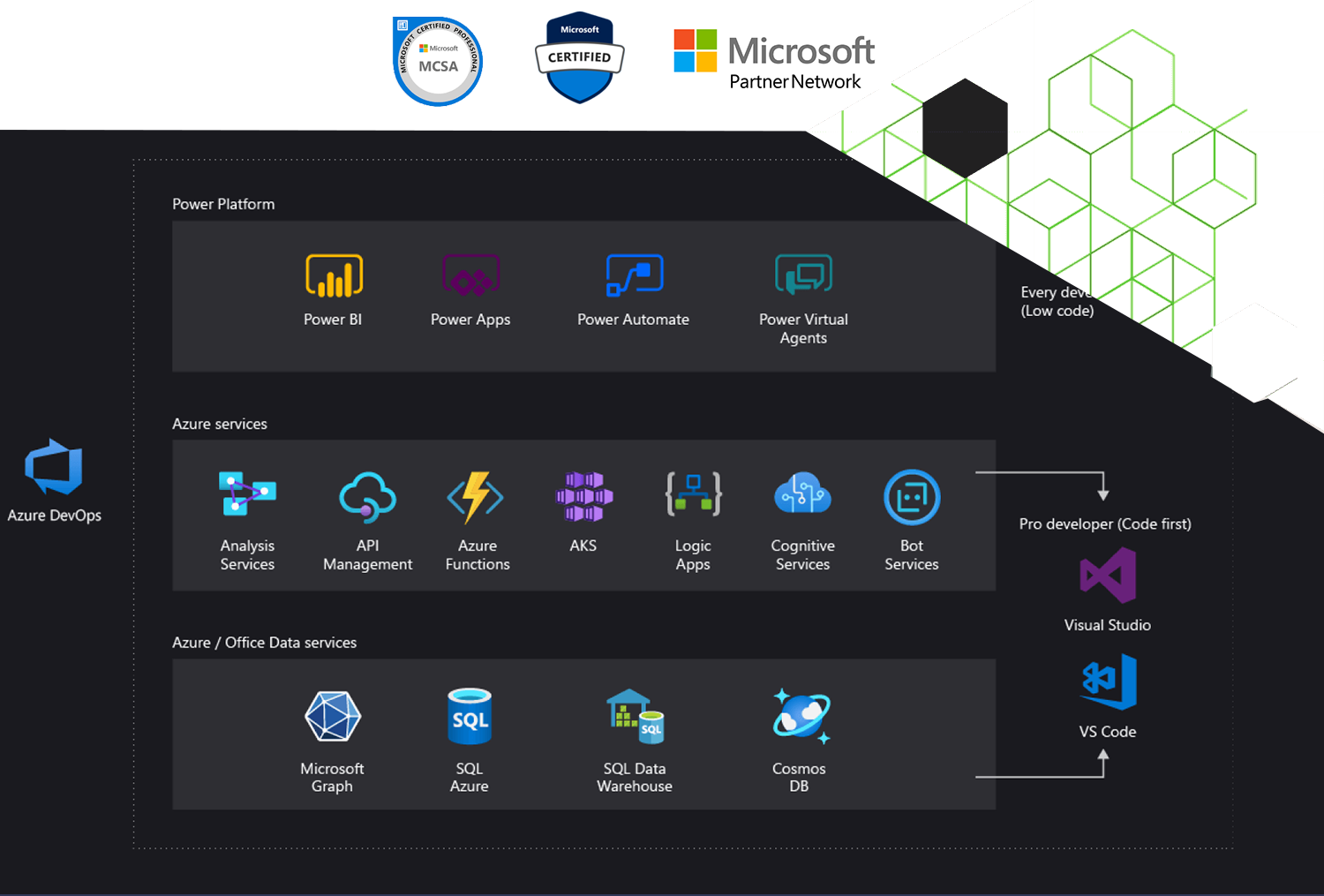The width and height of the screenshot is (1324, 896).
Task: Click the Microsoft Partner Network text
Action: pyautogui.click(x=795, y=81)
